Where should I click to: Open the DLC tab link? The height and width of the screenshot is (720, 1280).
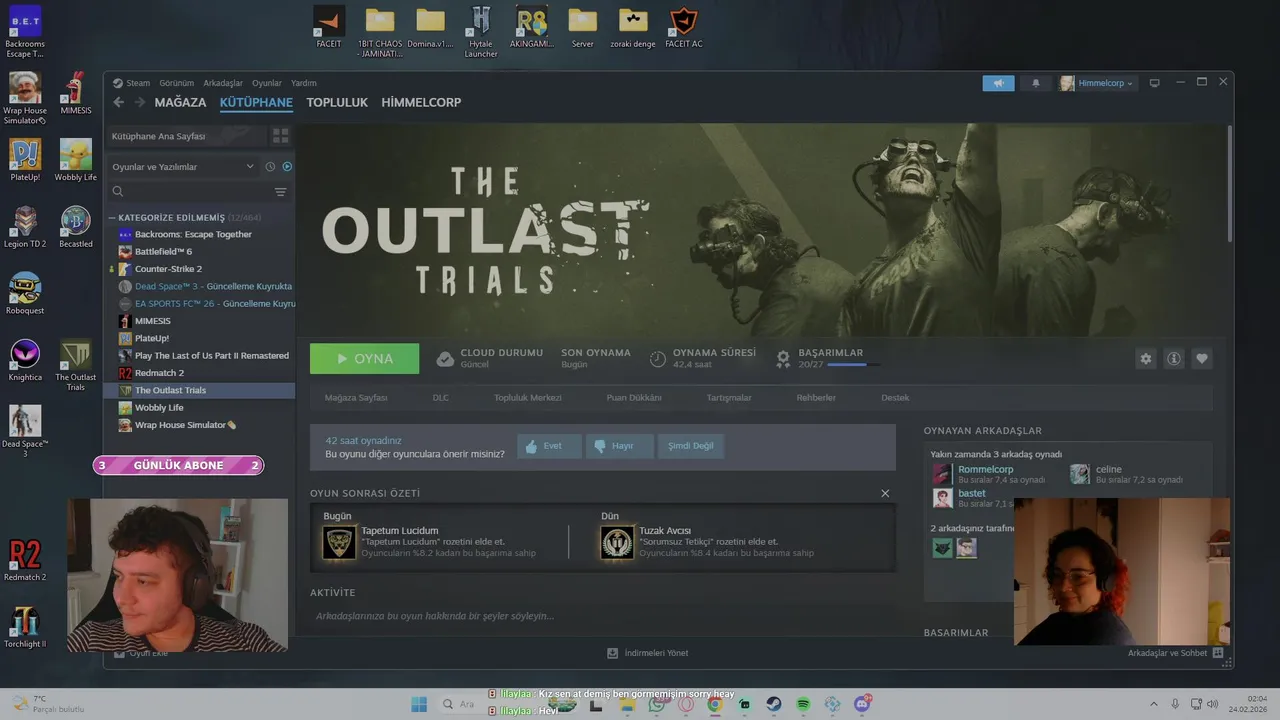pyautogui.click(x=441, y=397)
